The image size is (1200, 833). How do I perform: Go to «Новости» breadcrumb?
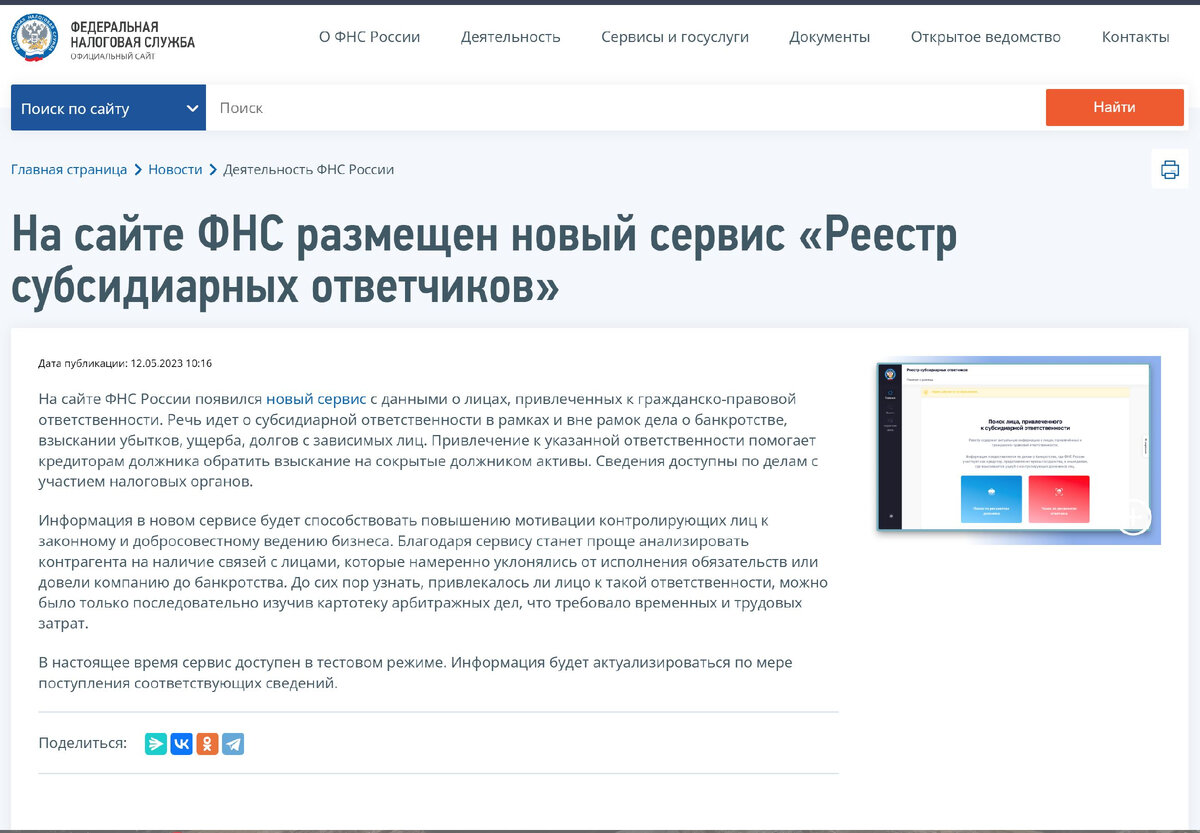pyautogui.click(x=175, y=169)
